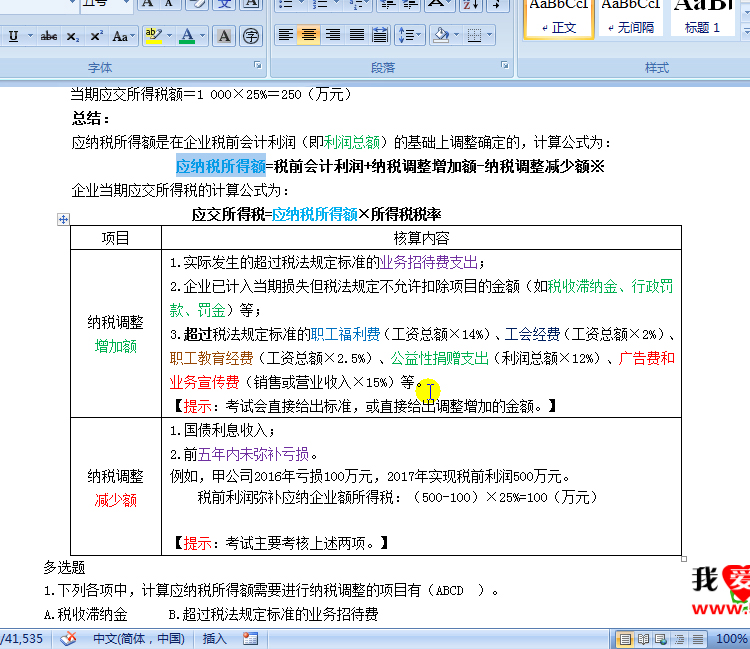The width and height of the screenshot is (750, 649).
Task: Apply borders to selection
Action: (x=474, y=35)
